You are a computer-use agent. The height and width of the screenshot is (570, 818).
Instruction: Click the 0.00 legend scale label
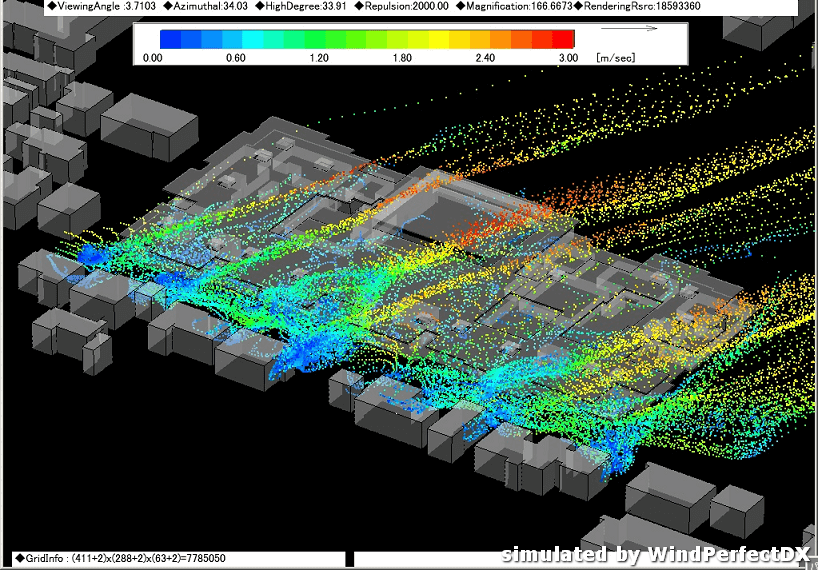pyautogui.click(x=152, y=58)
